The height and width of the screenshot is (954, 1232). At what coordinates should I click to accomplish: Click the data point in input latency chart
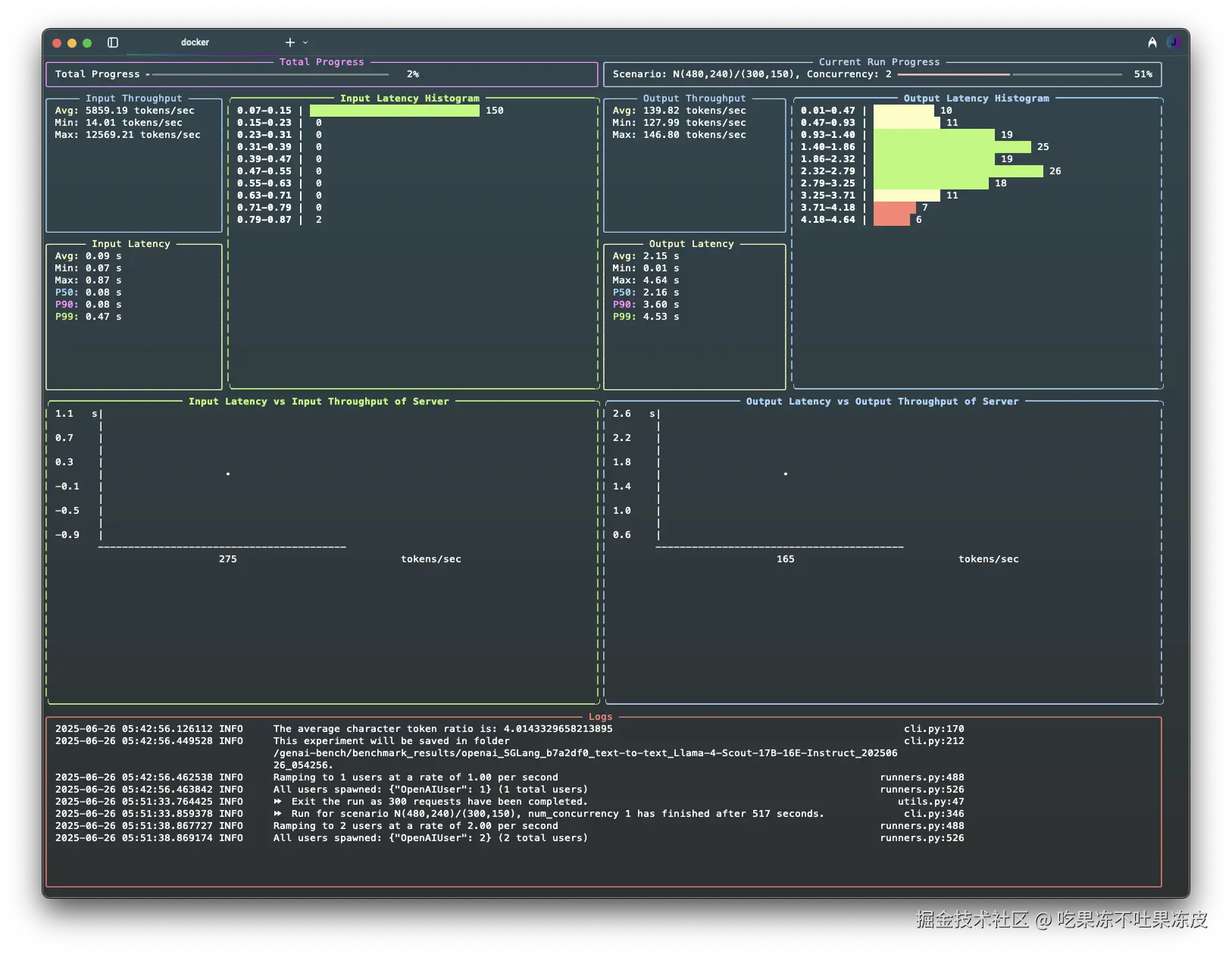228,474
